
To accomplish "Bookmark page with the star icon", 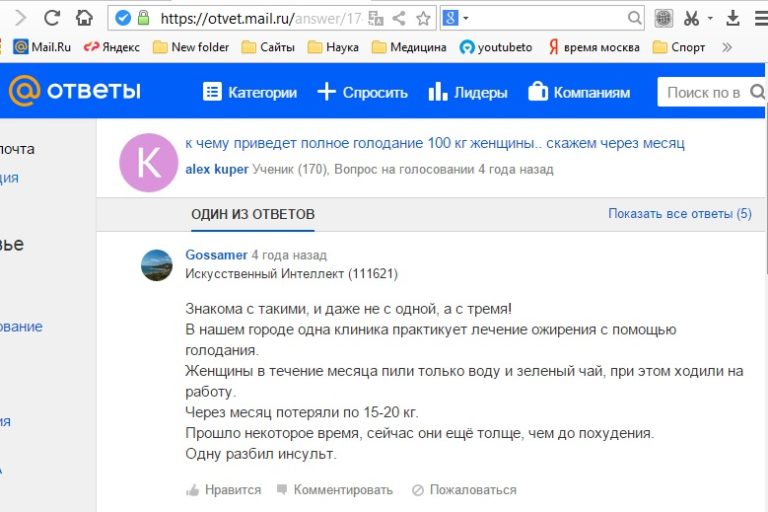I will click(423, 19).
